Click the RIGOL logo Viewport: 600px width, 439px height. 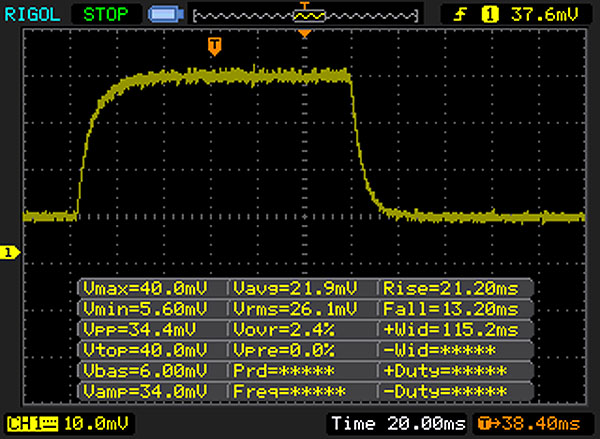32,15
